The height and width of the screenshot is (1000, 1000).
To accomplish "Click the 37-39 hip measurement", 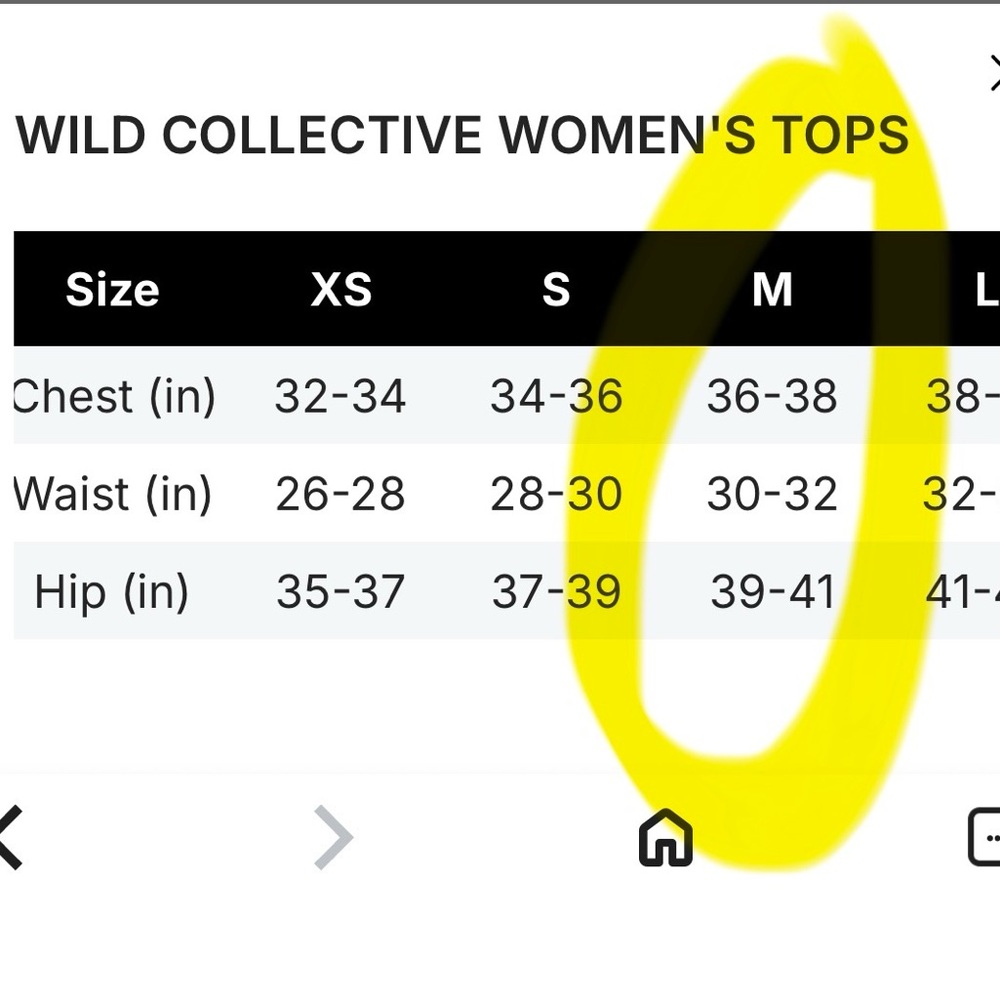I will (x=556, y=592).
